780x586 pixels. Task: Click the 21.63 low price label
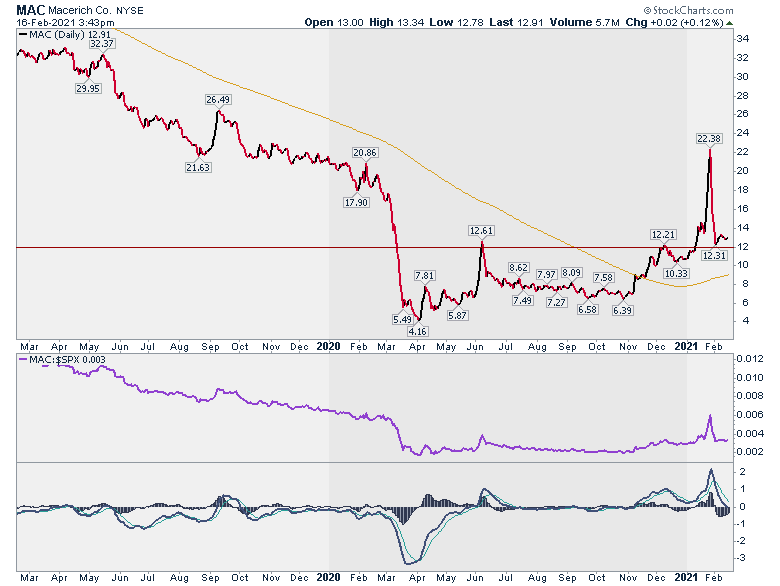198,168
